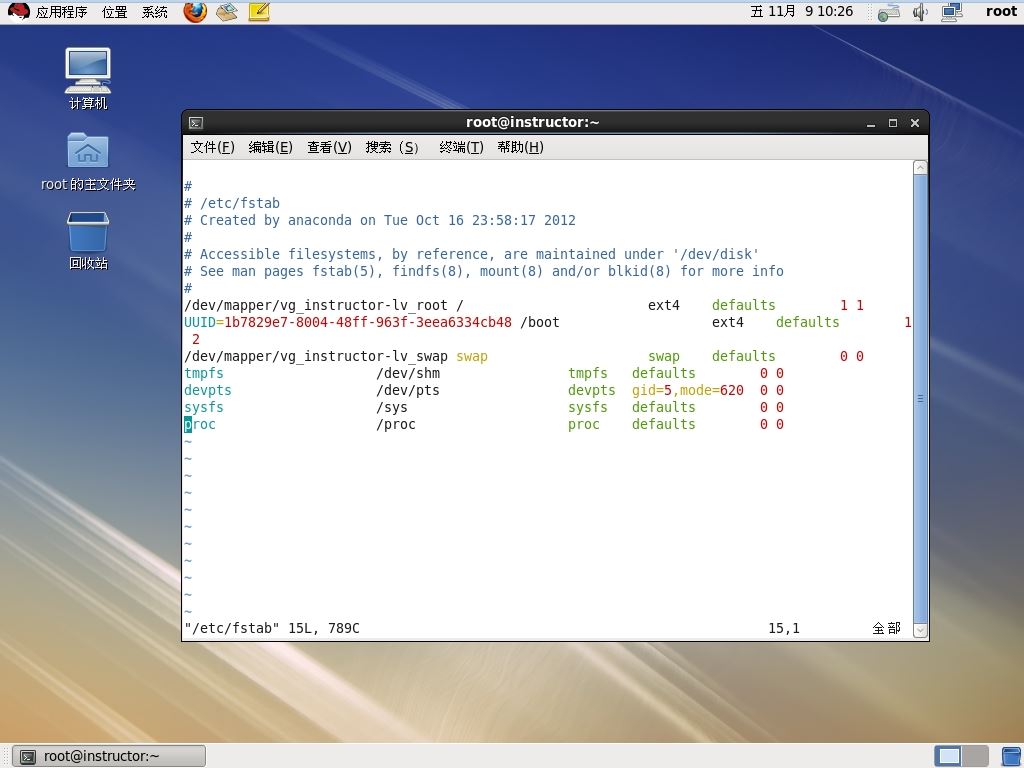
Task: Click the volume speaker tray icon
Action: [x=920, y=12]
